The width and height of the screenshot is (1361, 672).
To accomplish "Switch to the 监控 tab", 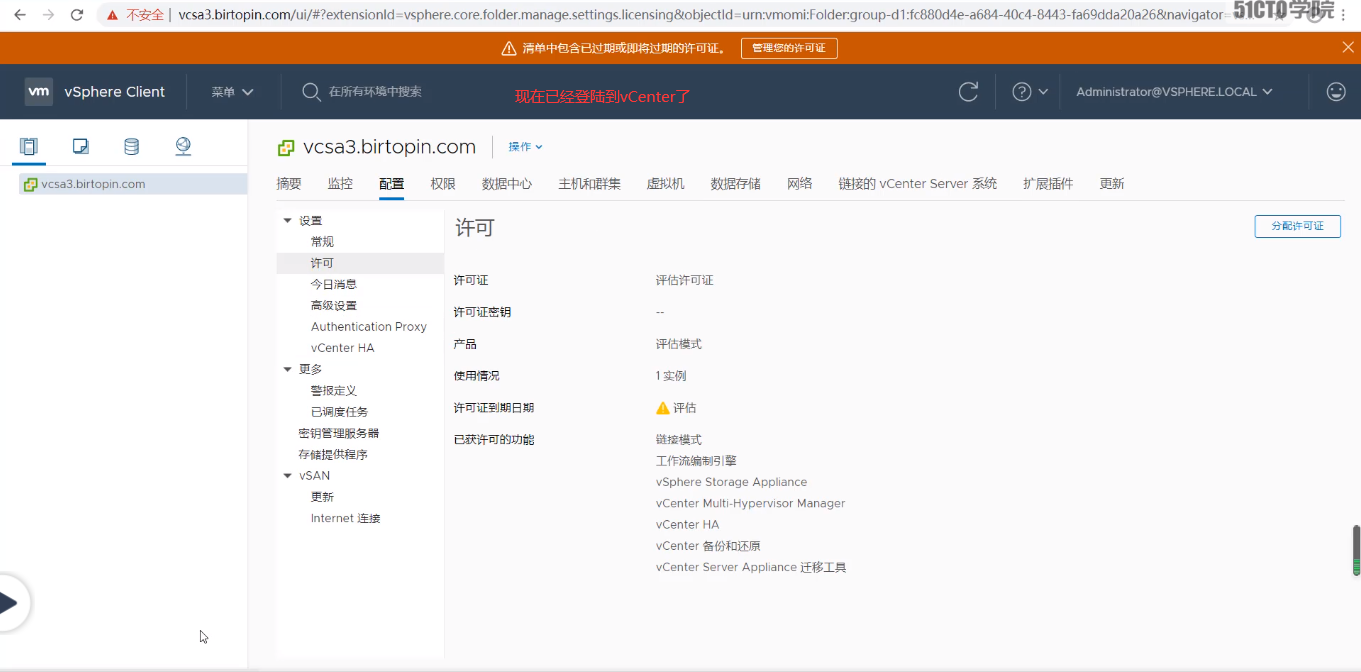I will point(340,184).
